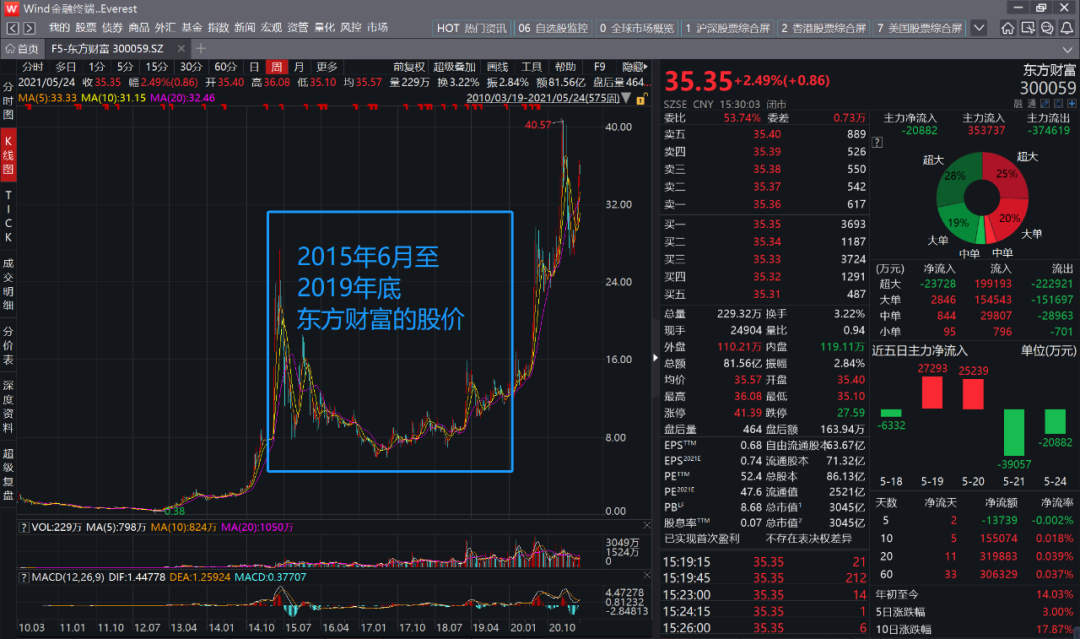The height and width of the screenshot is (639, 1080).
Task: Open the 我的 menu
Action: 59,28
